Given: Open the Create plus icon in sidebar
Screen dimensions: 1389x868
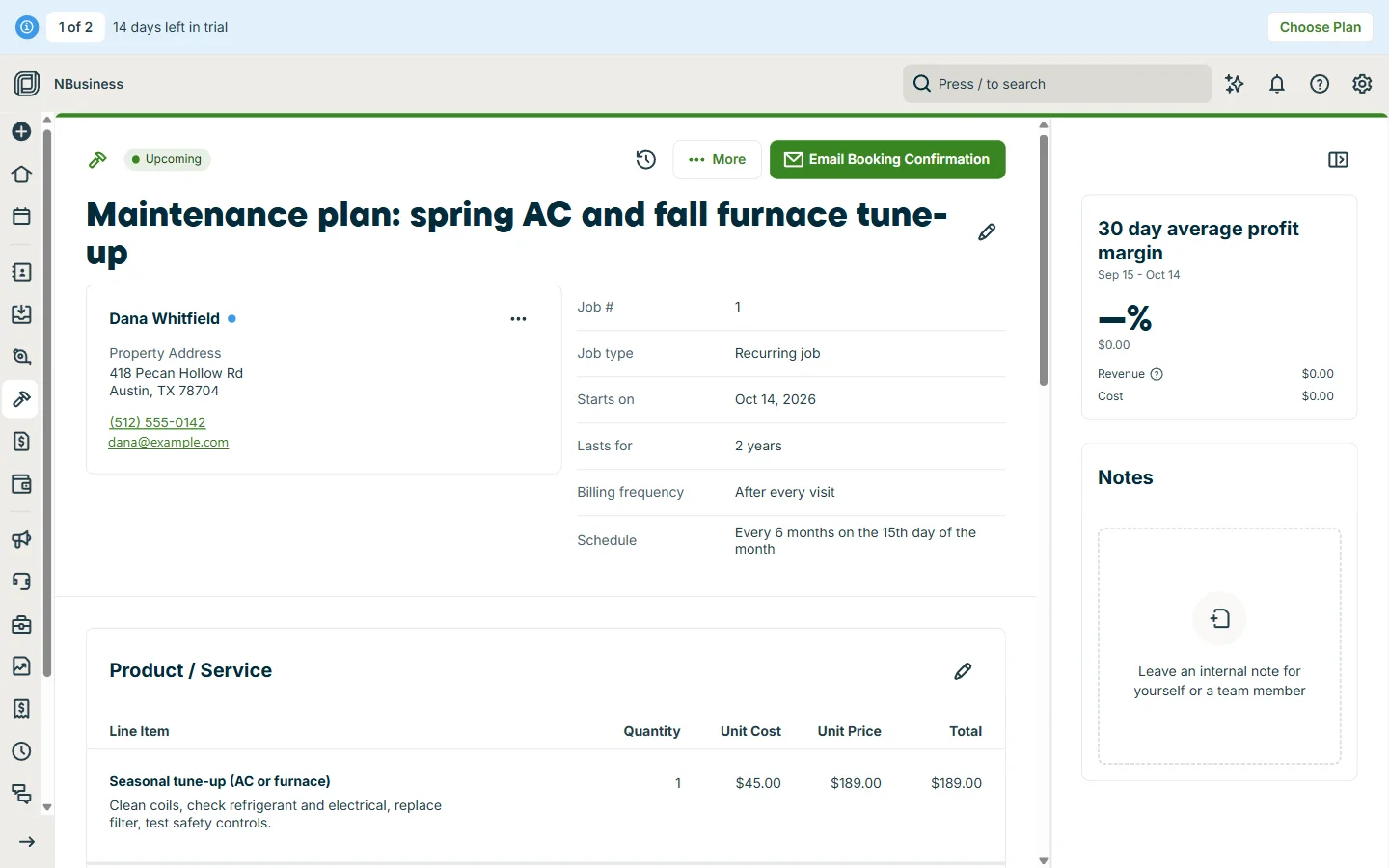Looking at the screenshot, I should point(21,132).
